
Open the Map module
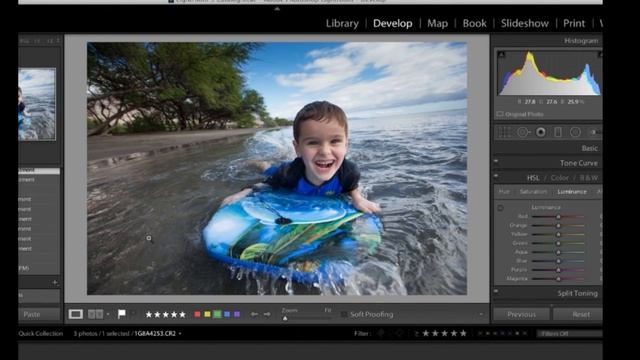pos(438,24)
